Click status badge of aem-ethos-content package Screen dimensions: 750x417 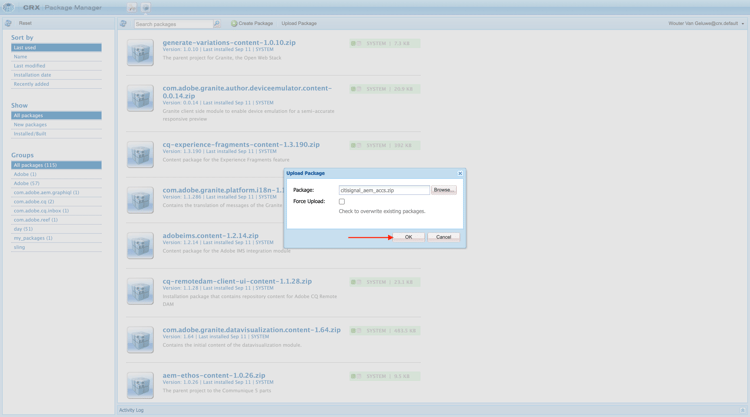point(385,376)
